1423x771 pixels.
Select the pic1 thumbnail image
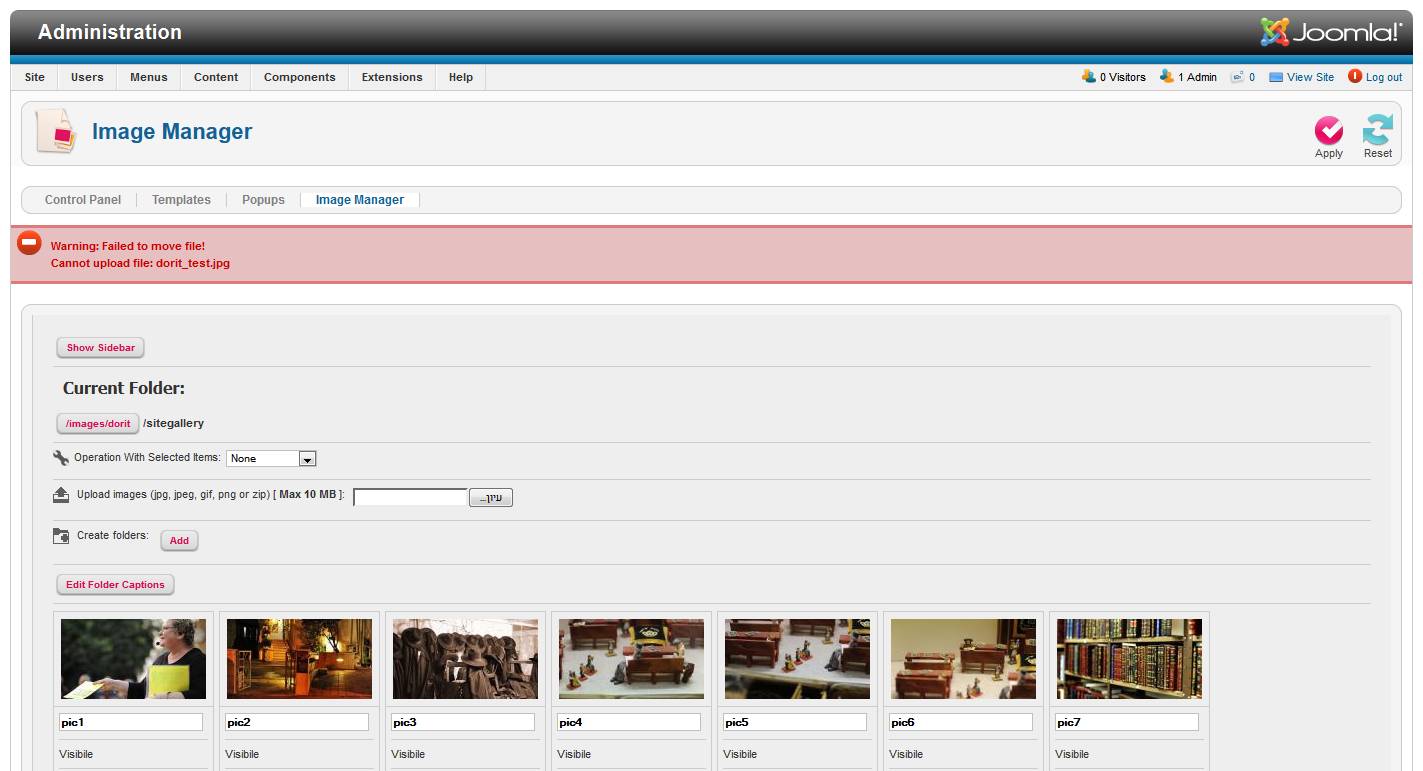coord(134,659)
